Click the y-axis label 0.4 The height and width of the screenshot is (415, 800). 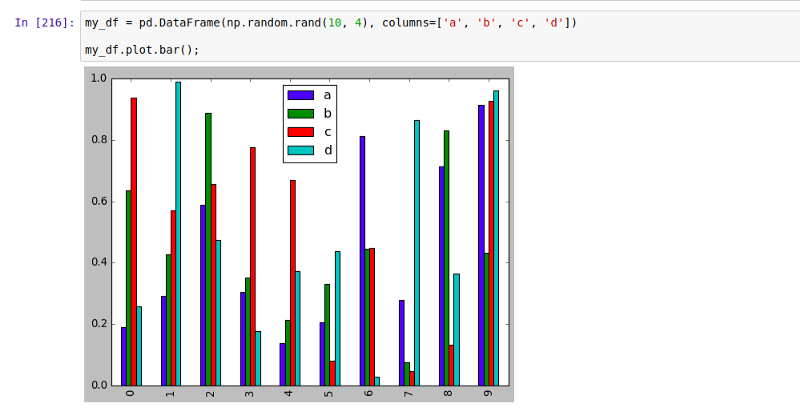click(98, 262)
